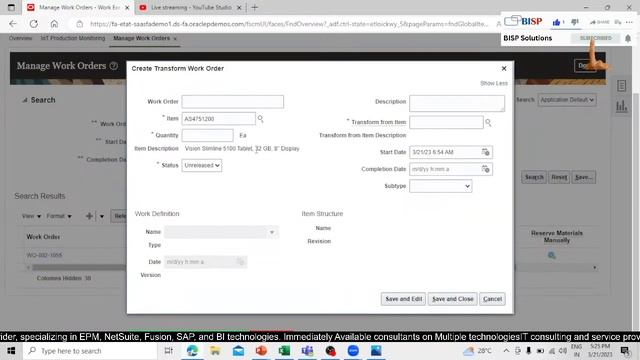Go back in browser history
The width and height of the screenshot is (640, 360).
(13, 24)
